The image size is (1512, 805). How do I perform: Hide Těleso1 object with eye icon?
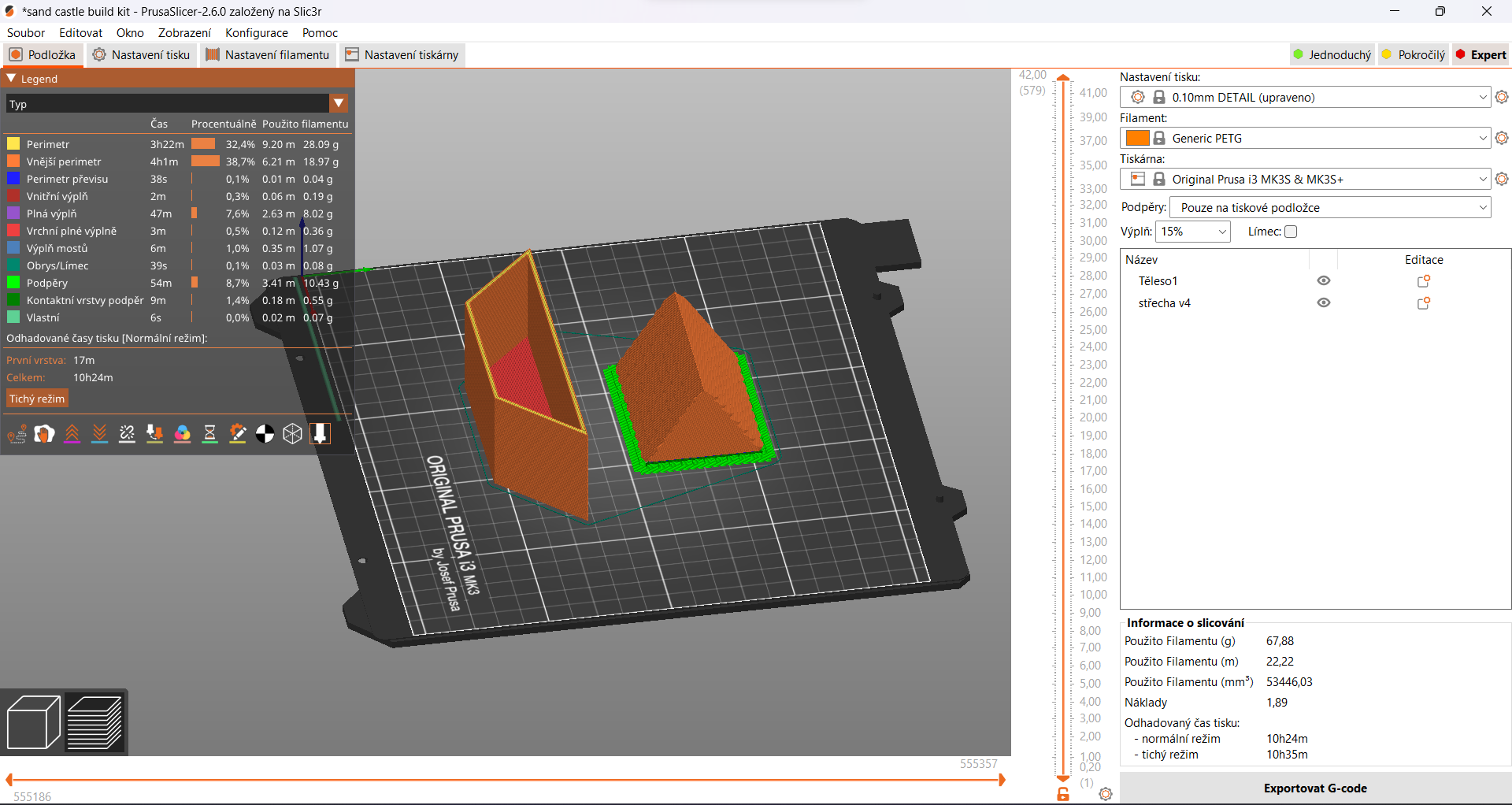point(1324,281)
